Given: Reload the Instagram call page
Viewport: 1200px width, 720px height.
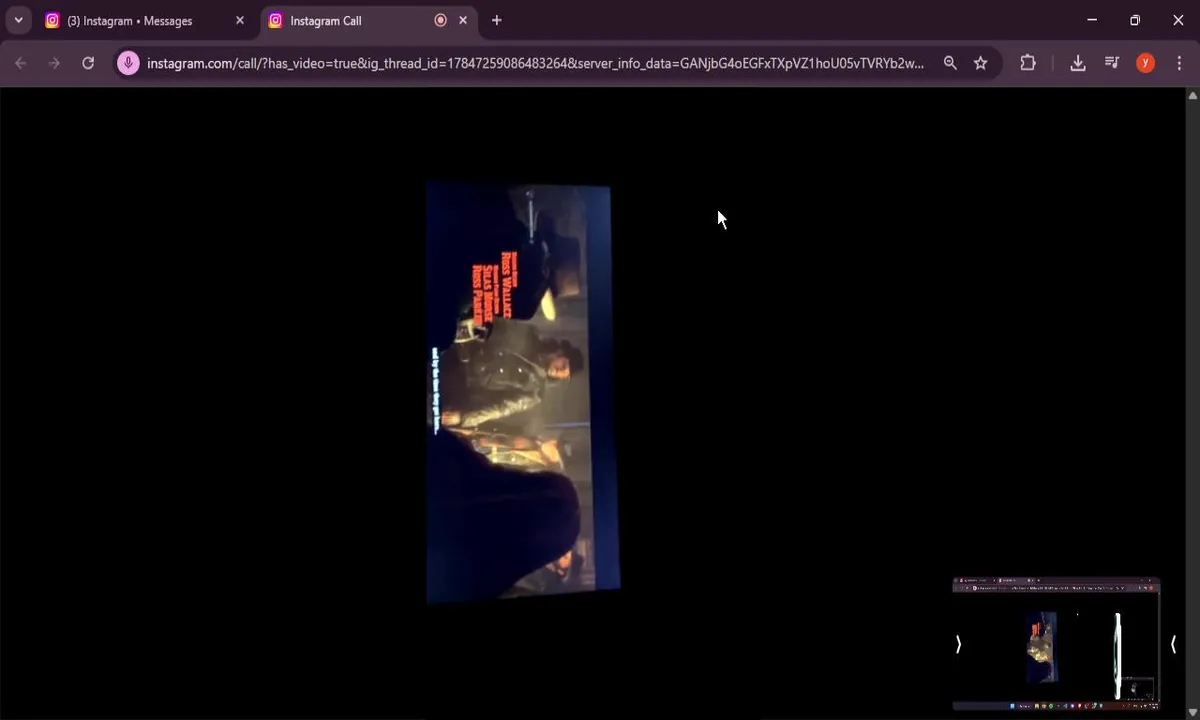Looking at the screenshot, I should pyautogui.click(x=88, y=63).
